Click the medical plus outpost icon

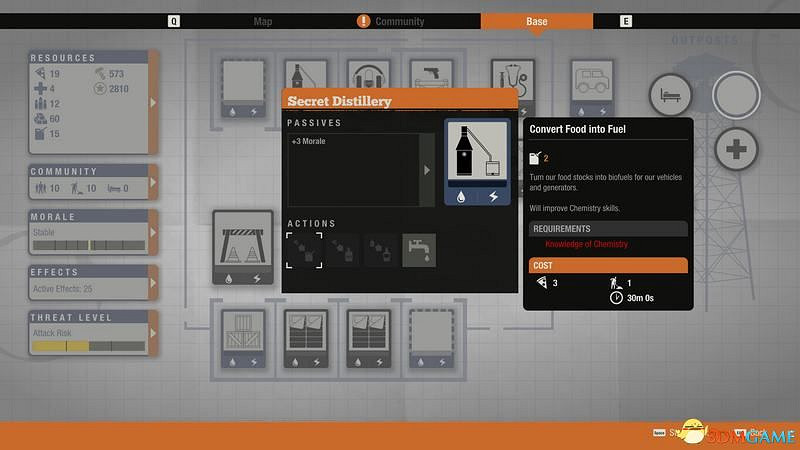click(736, 150)
